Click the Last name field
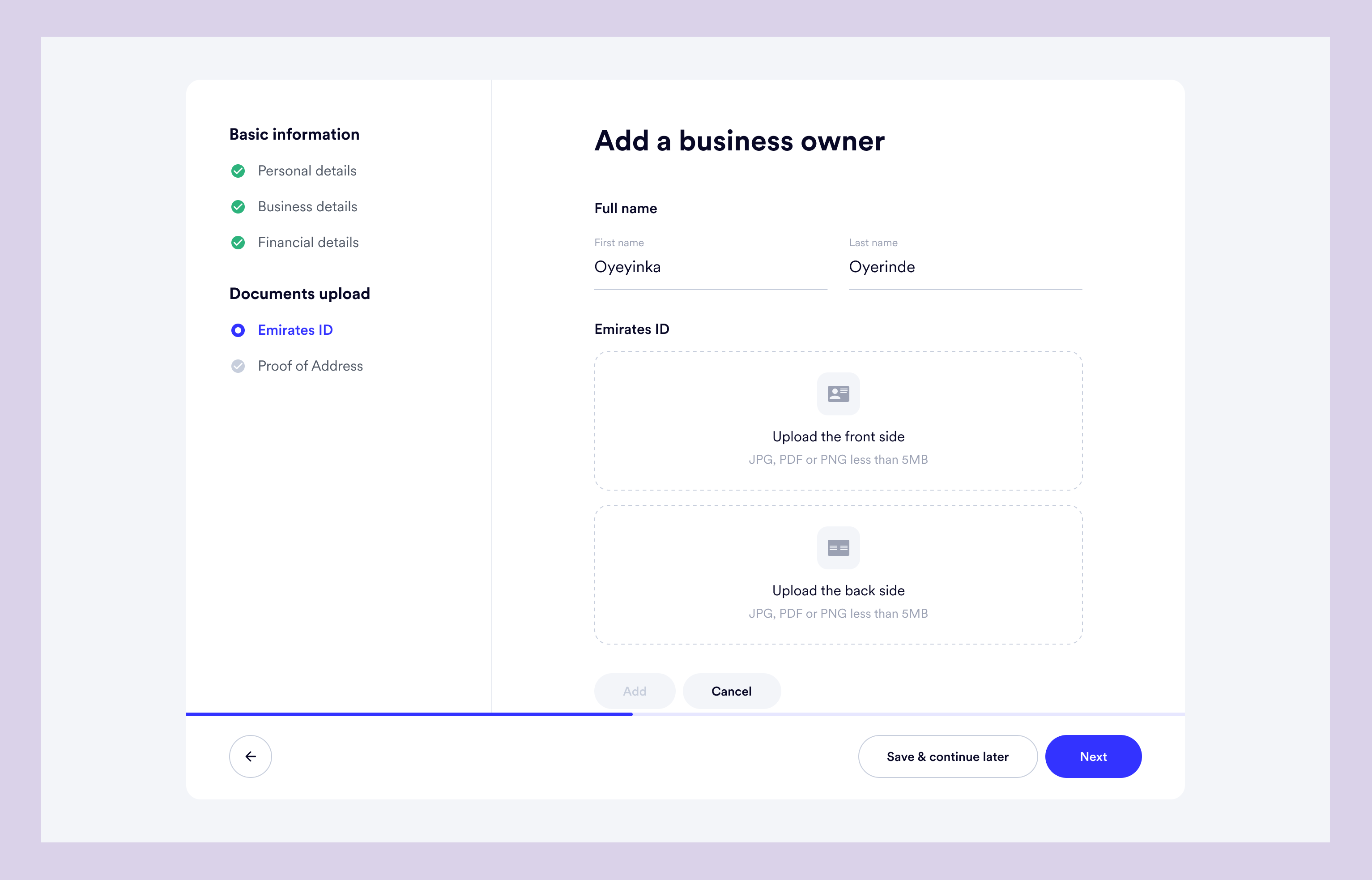This screenshot has height=880, width=1372. [x=965, y=267]
